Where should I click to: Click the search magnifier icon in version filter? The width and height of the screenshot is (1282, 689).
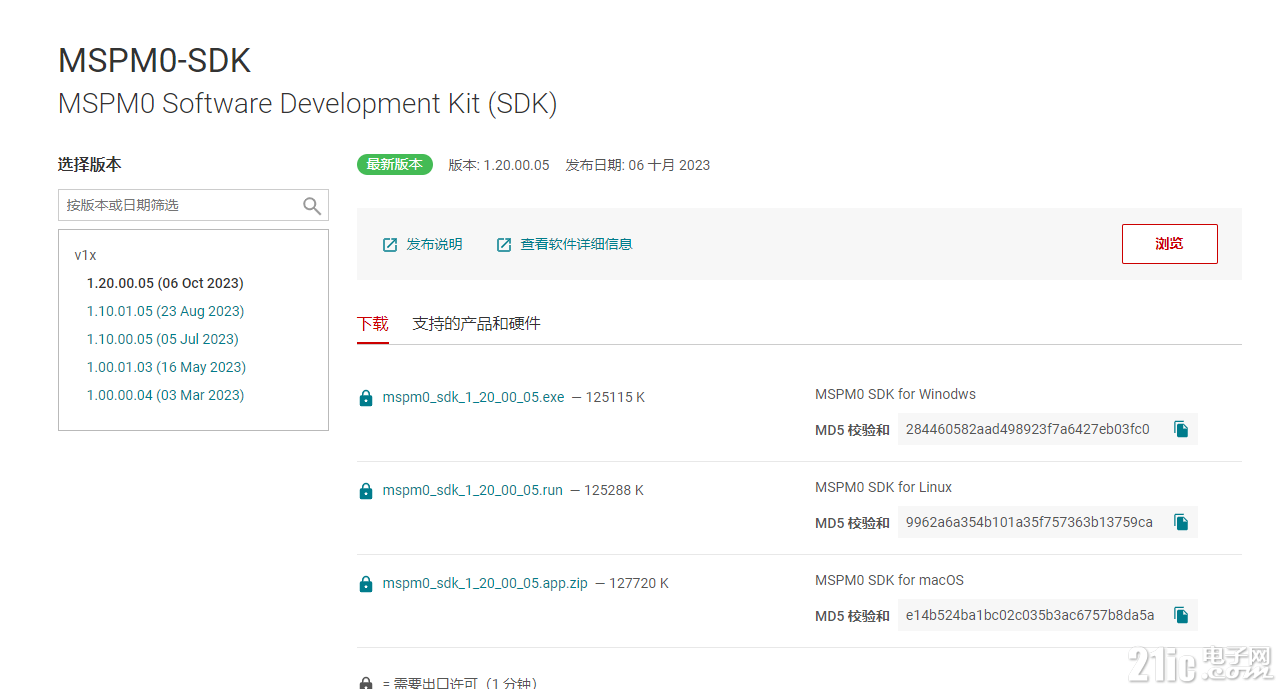[312, 206]
